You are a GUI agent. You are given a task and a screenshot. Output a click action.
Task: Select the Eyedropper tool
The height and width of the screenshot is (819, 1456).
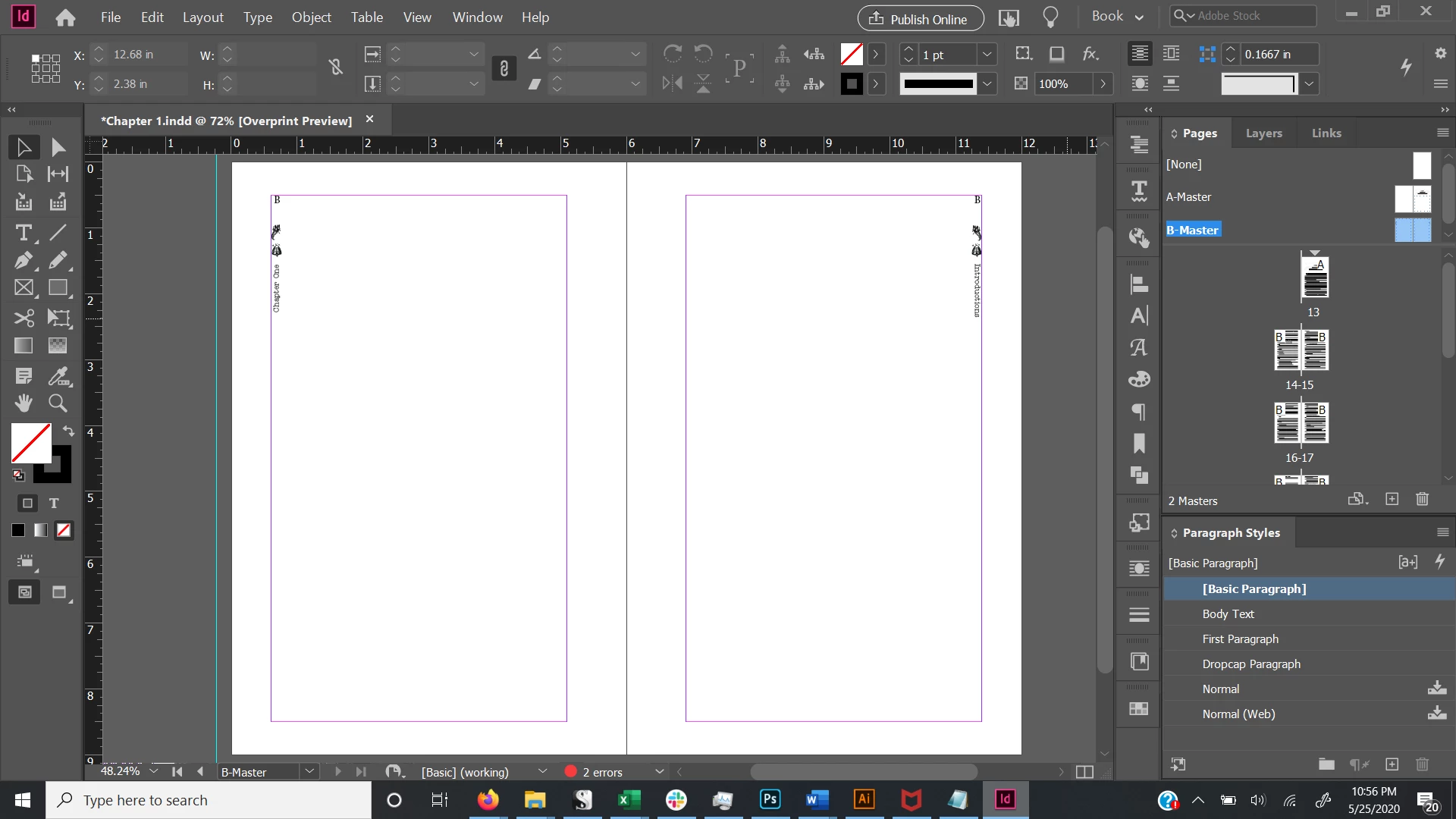click(x=58, y=375)
